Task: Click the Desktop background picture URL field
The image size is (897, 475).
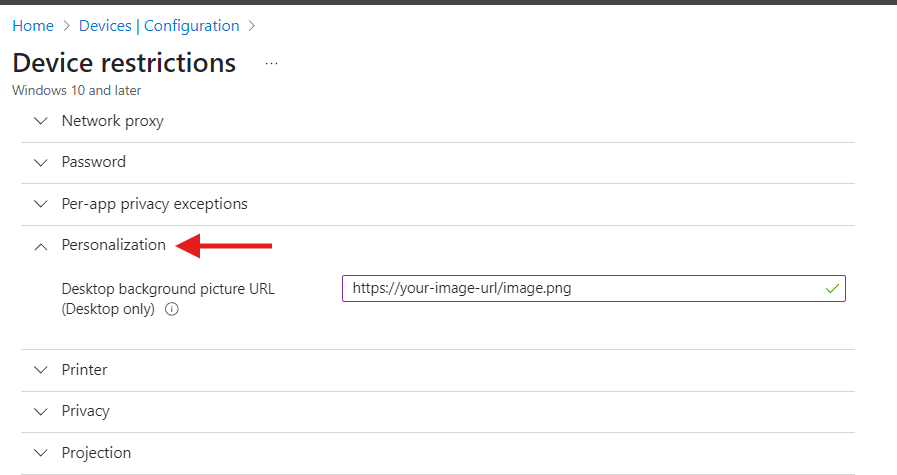Action: [580, 289]
